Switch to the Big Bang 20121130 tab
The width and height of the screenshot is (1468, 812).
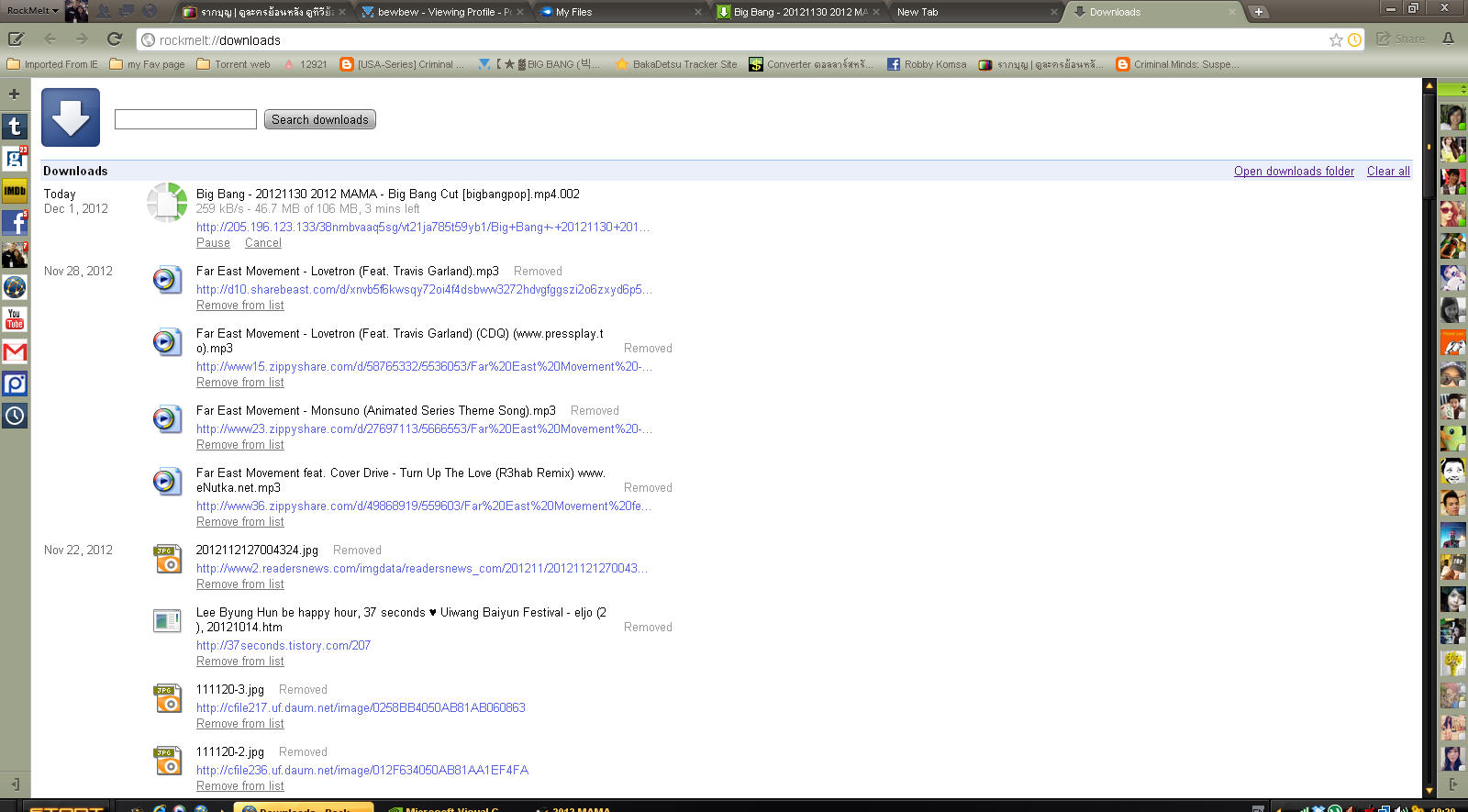798,12
